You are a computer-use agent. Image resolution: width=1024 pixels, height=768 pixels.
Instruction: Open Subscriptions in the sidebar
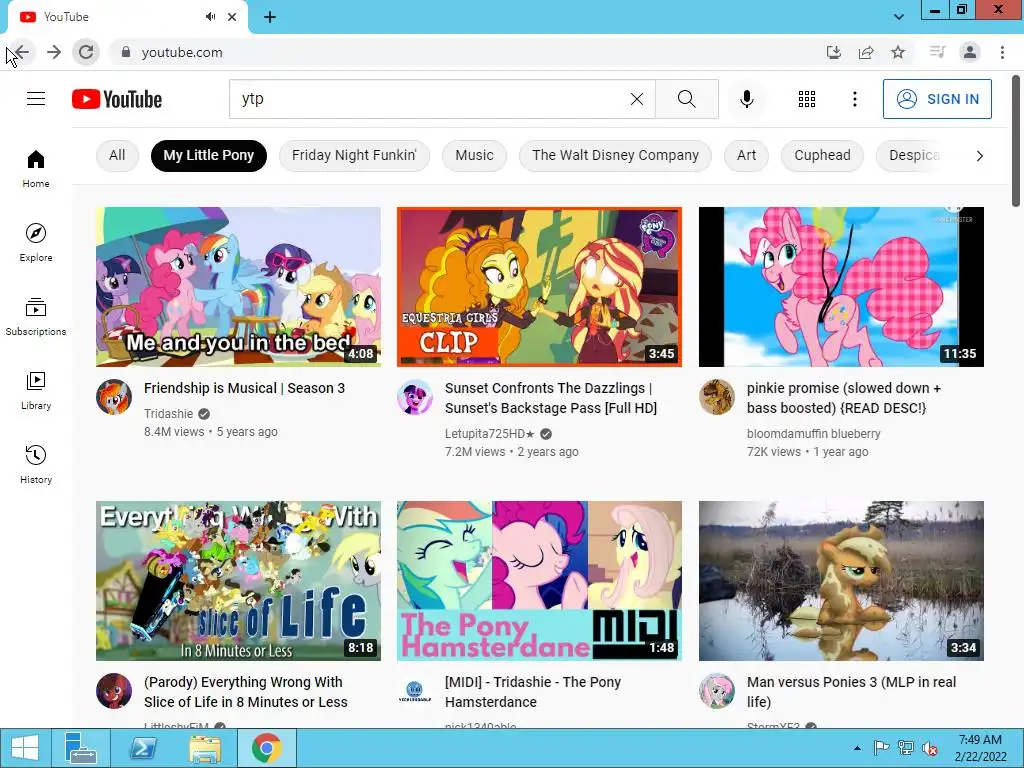coord(36,317)
